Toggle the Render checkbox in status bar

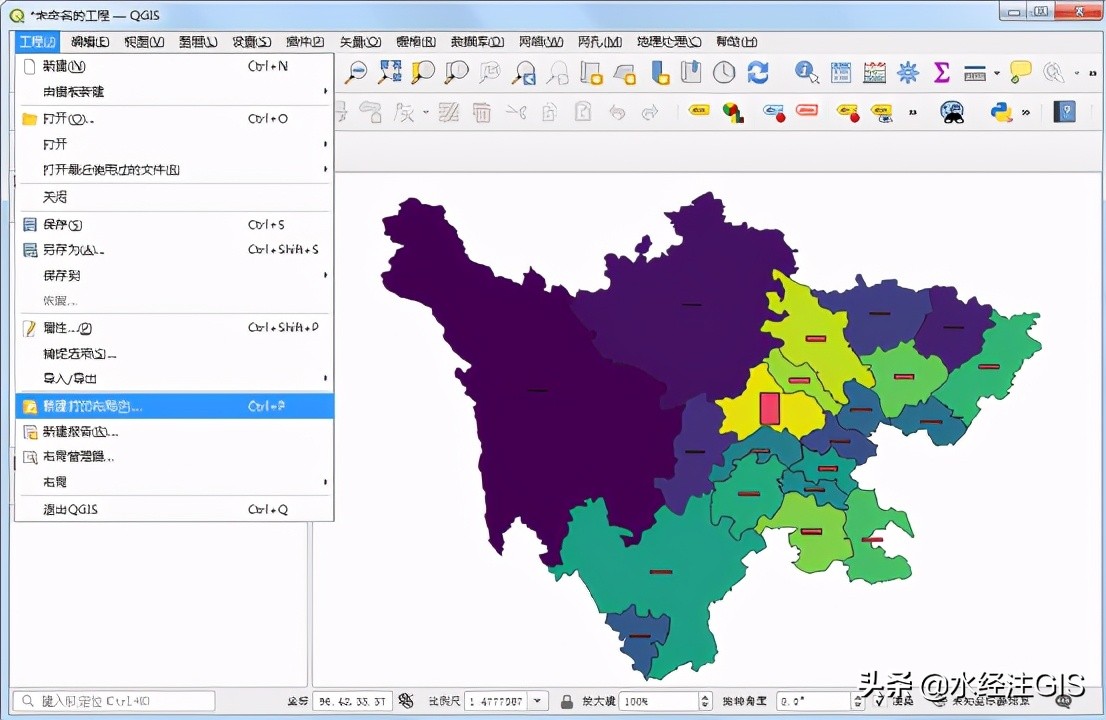pos(880,701)
